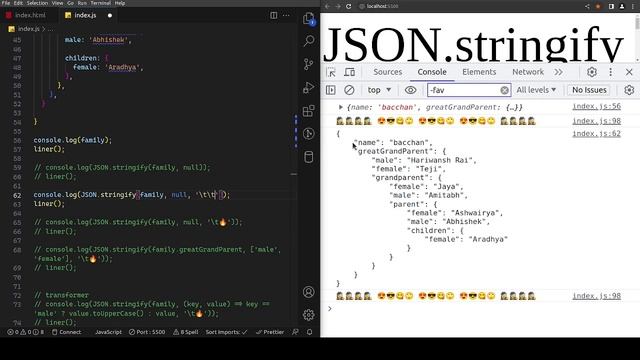Expand the logged object {name: 'bacchan'...}
The height and width of the screenshot is (360, 640).
tap(340, 107)
